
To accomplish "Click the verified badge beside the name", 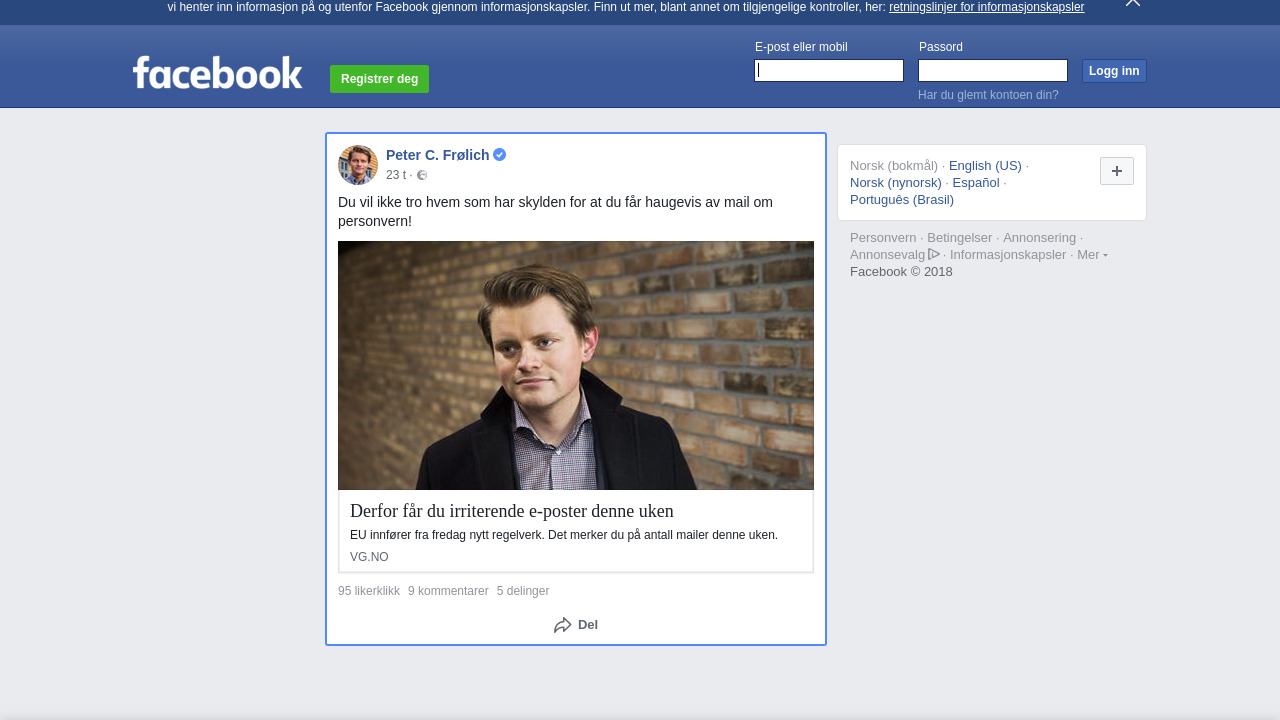I will pyautogui.click(x=499, y=154).
